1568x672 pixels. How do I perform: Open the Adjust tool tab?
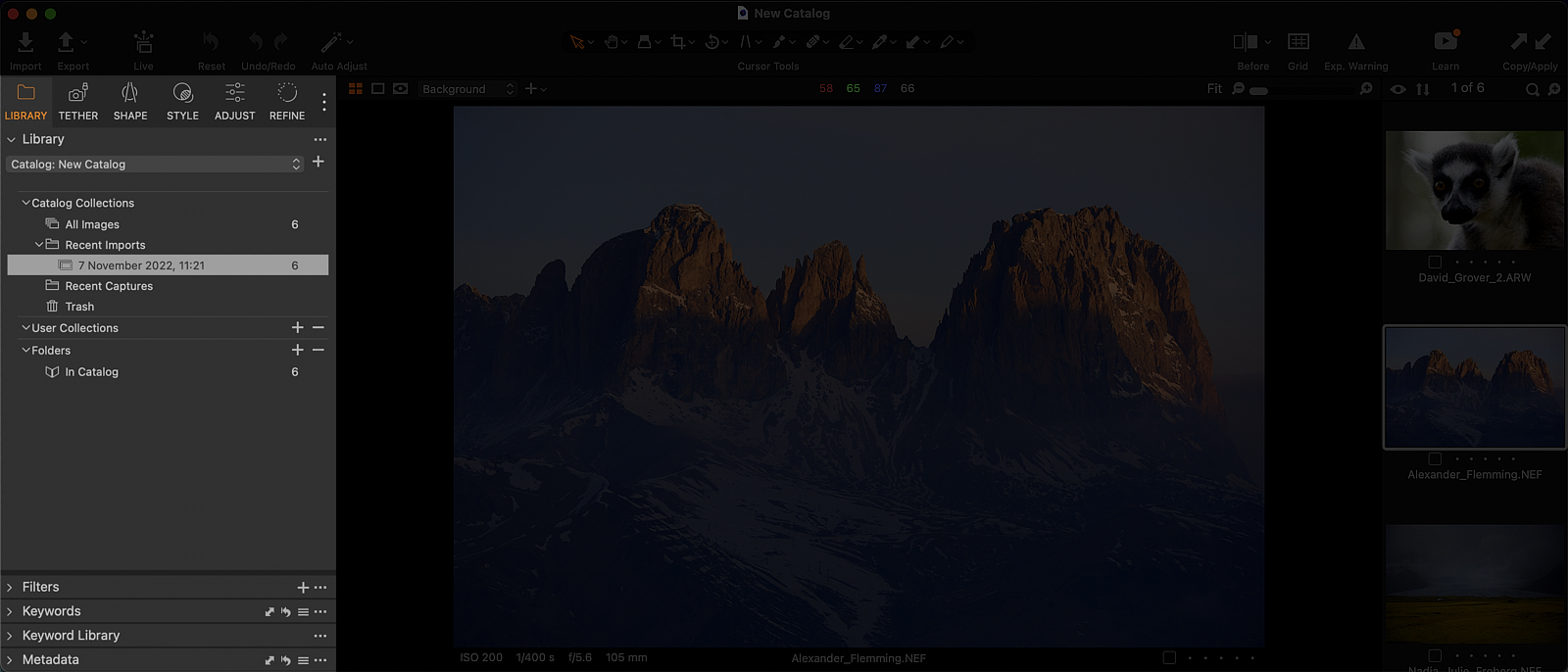pos(235,102)
